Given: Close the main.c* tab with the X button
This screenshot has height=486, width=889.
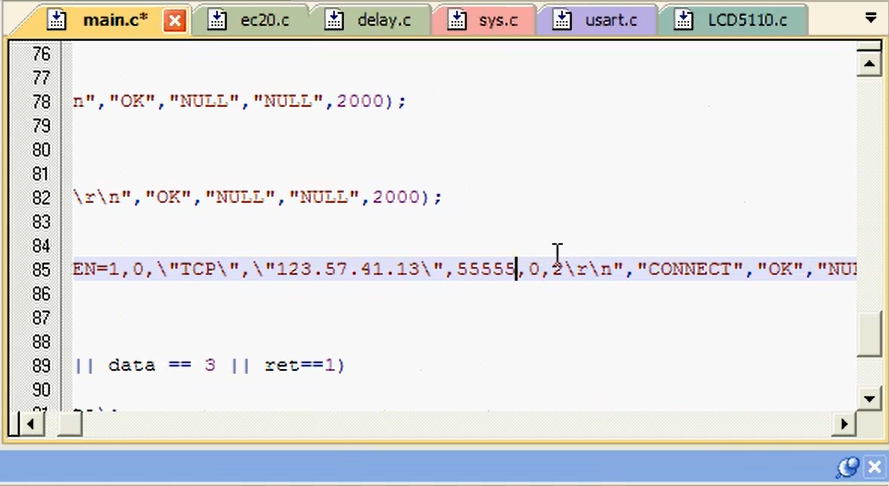Looking at the screenshot, I should point(175,21).
